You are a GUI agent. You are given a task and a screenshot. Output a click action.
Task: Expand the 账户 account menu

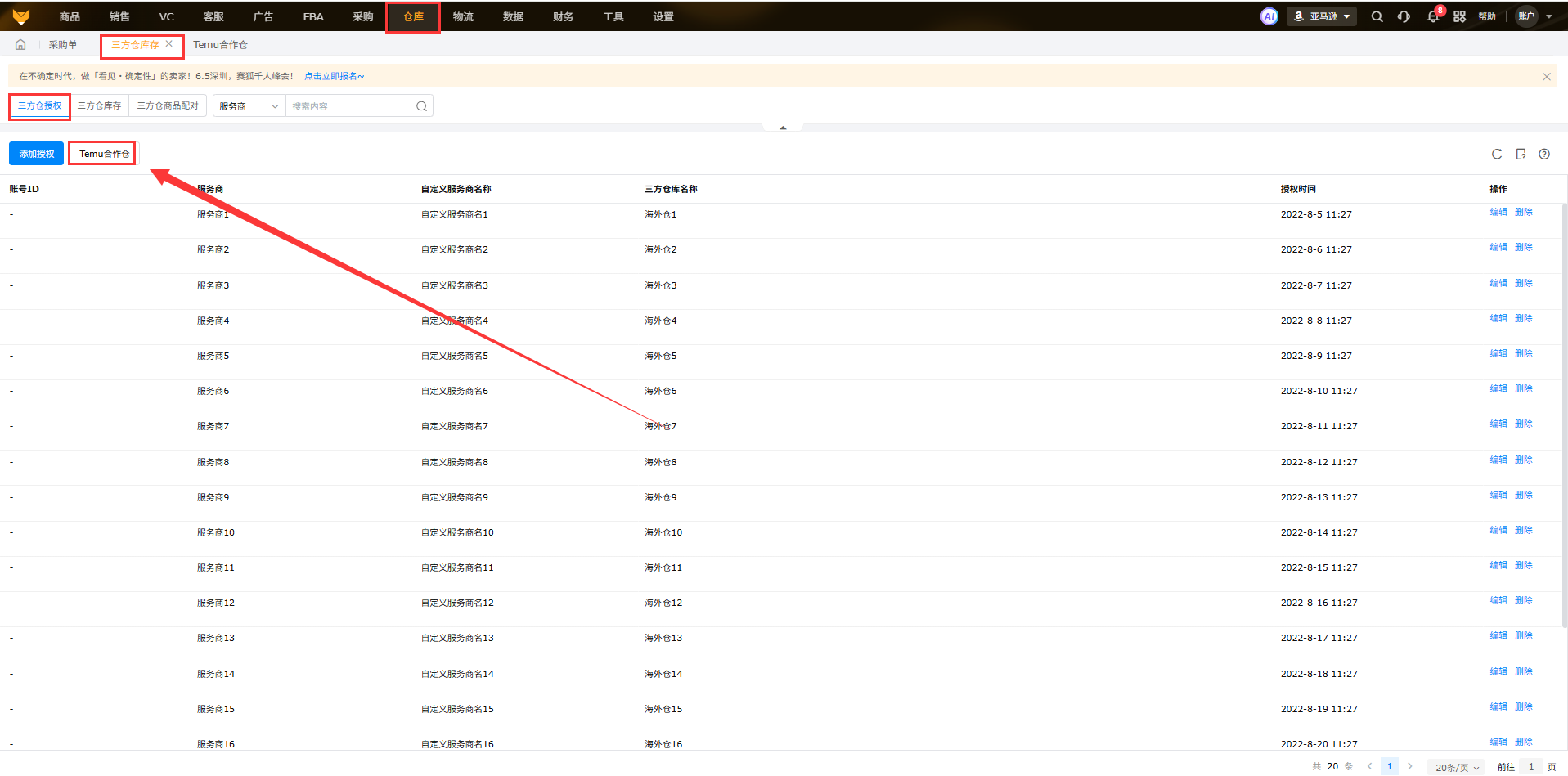pos(1535,16)
